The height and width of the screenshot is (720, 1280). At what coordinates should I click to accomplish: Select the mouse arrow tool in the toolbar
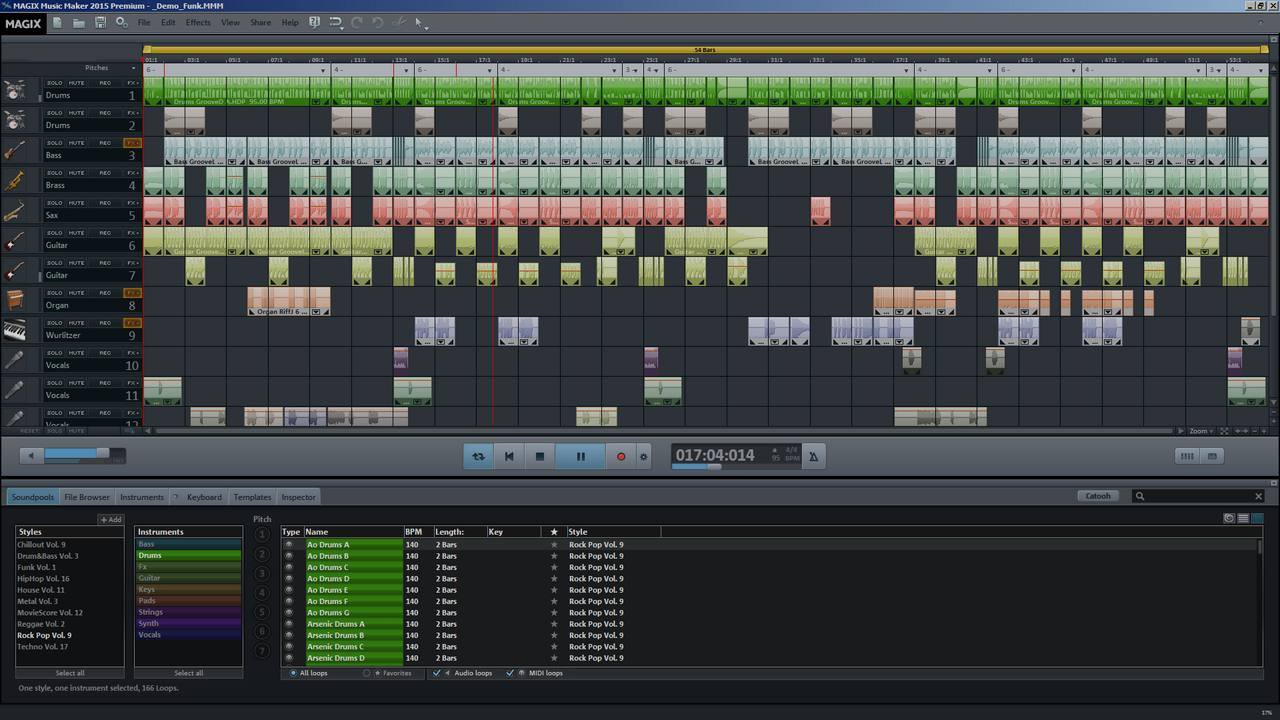coord(420,21)
